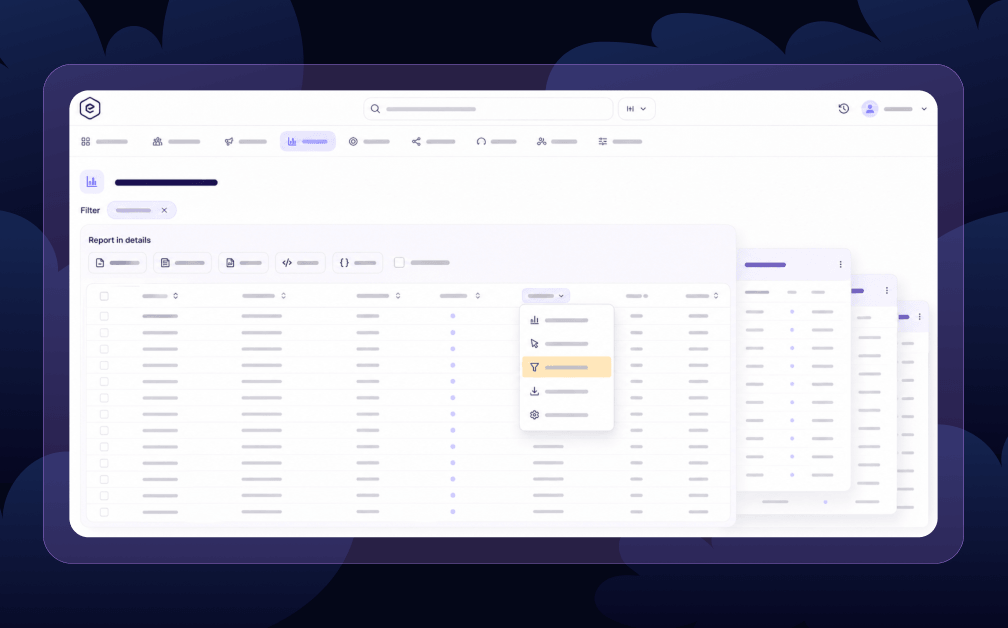Sort by the first table column arrows
This screenshot has width=1008, height=628.
[x=176, y=296]
